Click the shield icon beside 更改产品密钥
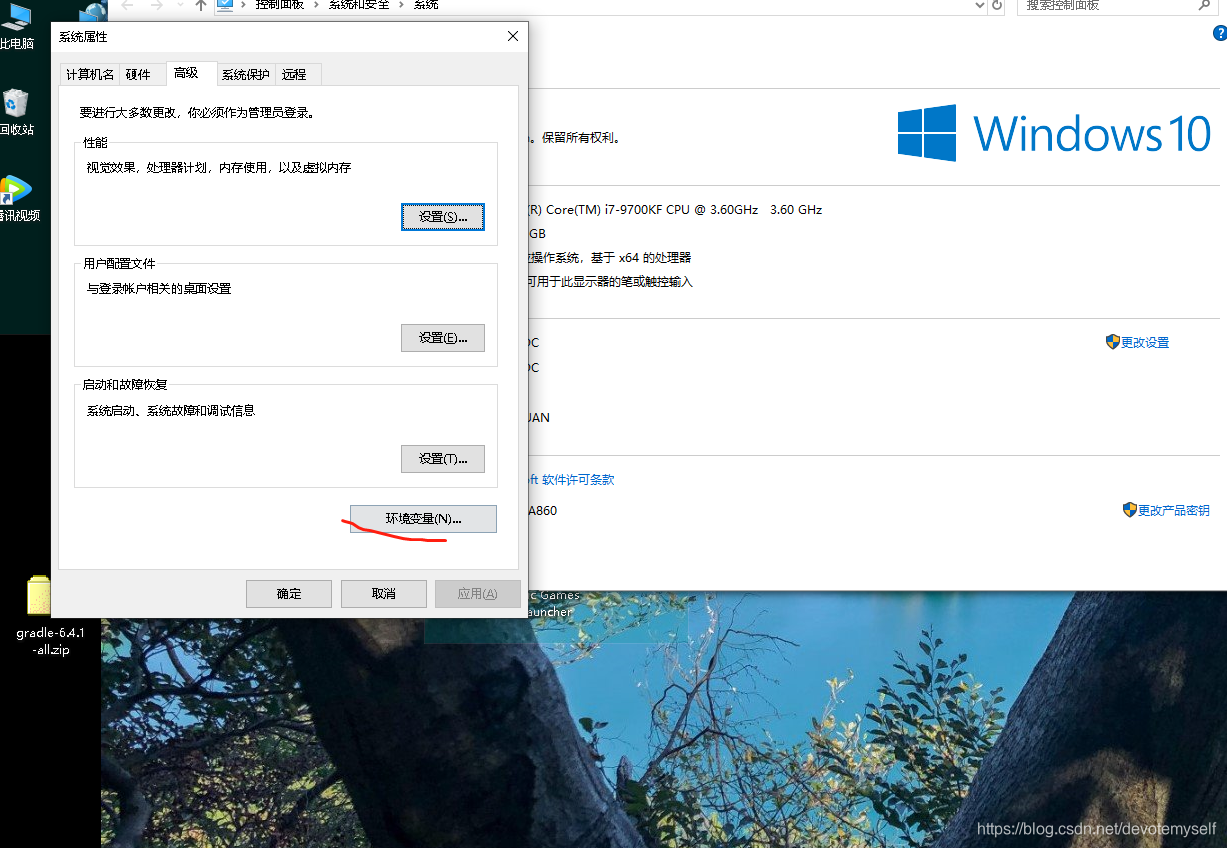This screenshot has height=848, width=1227. (x=1130, y=510)
